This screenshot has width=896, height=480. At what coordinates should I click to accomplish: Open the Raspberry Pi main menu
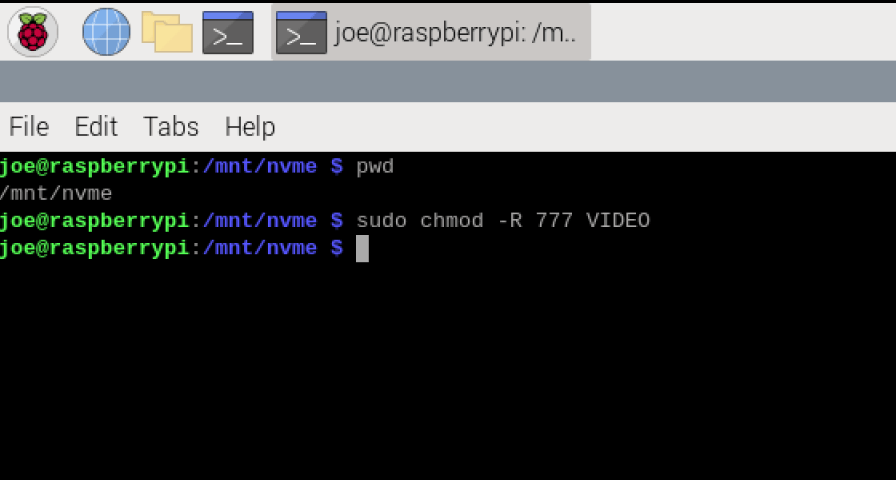pyautogui.click(x=33, y=32)
